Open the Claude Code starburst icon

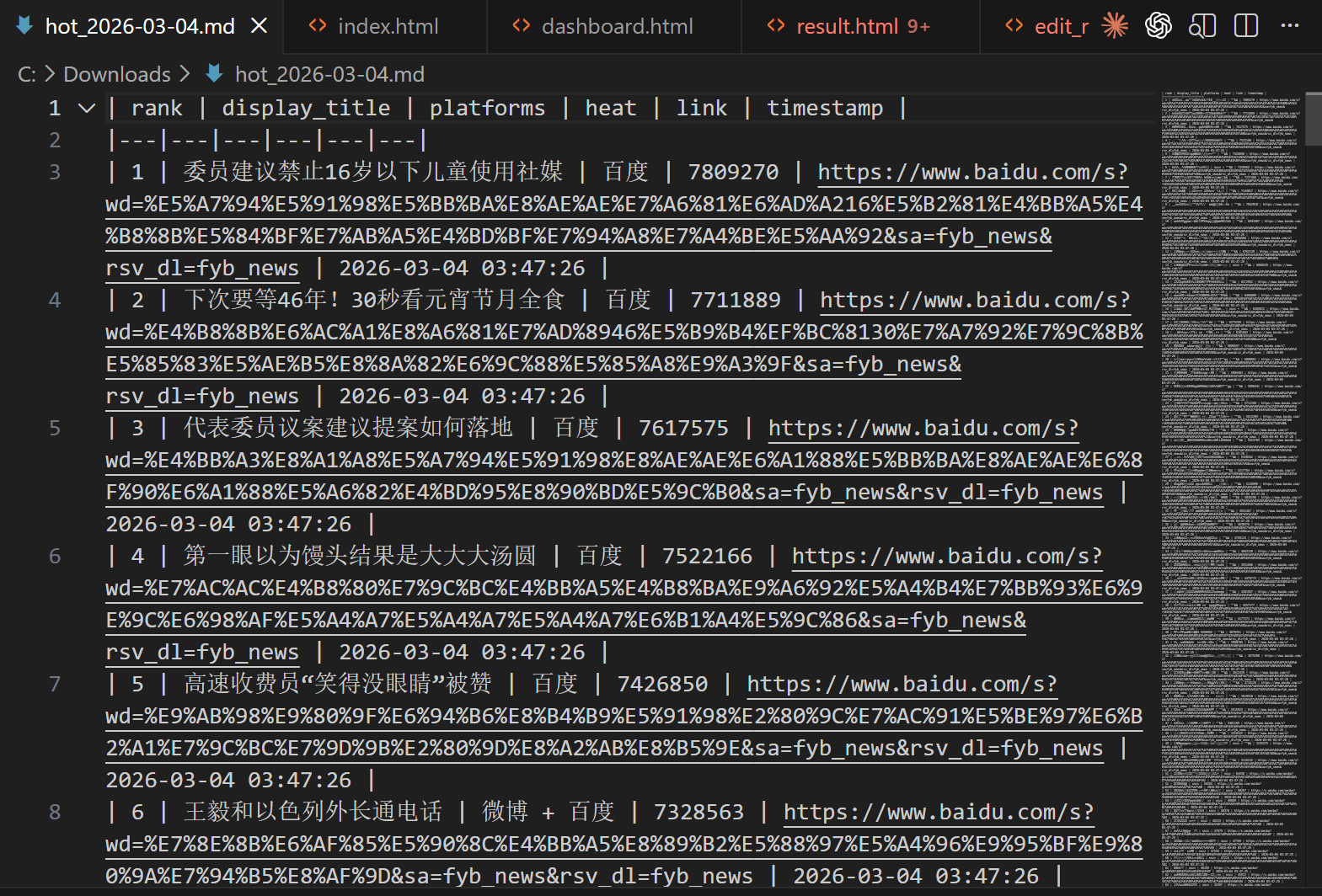pos(1115,26)
